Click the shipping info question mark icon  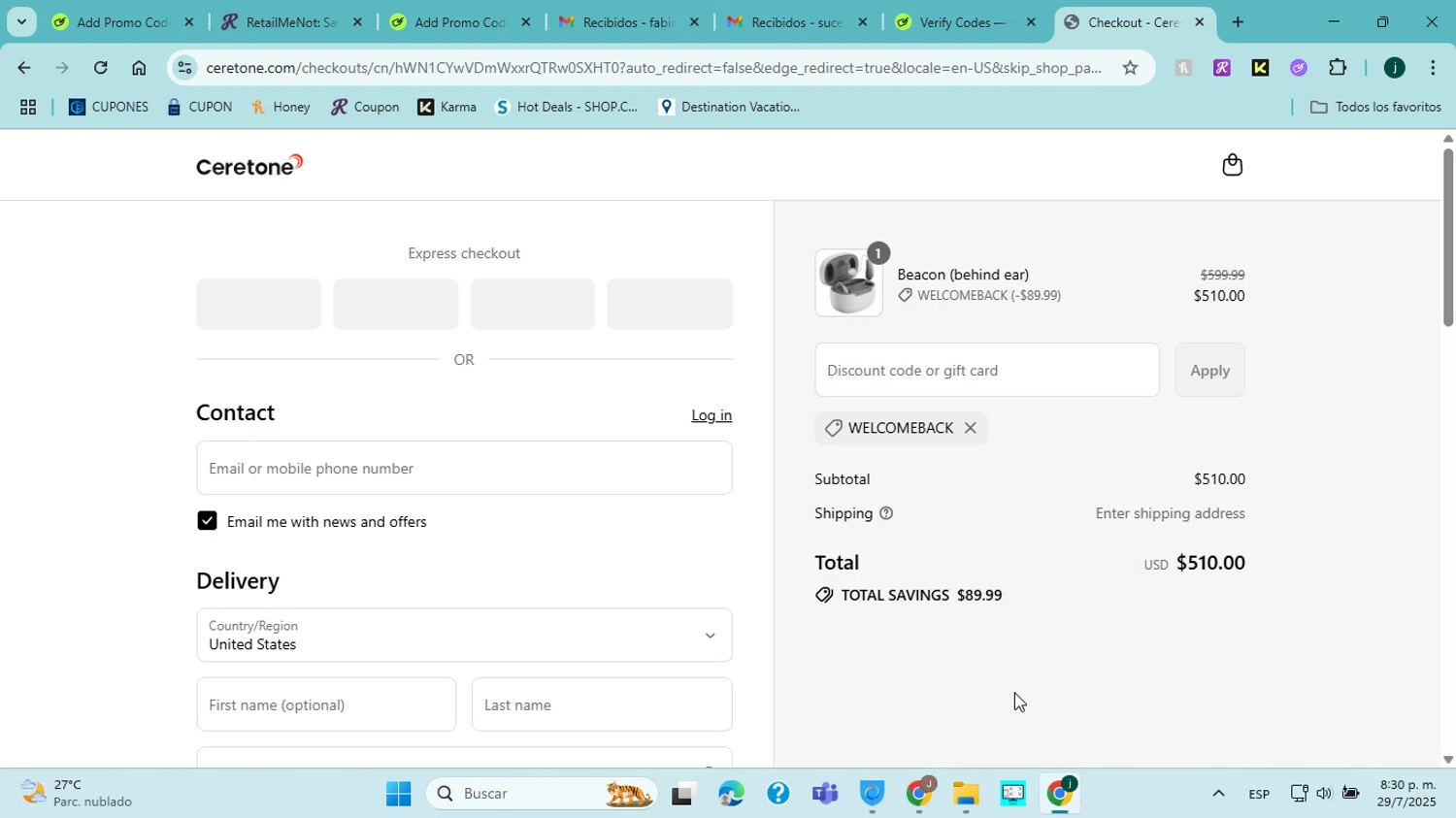[x=885, y=513]
